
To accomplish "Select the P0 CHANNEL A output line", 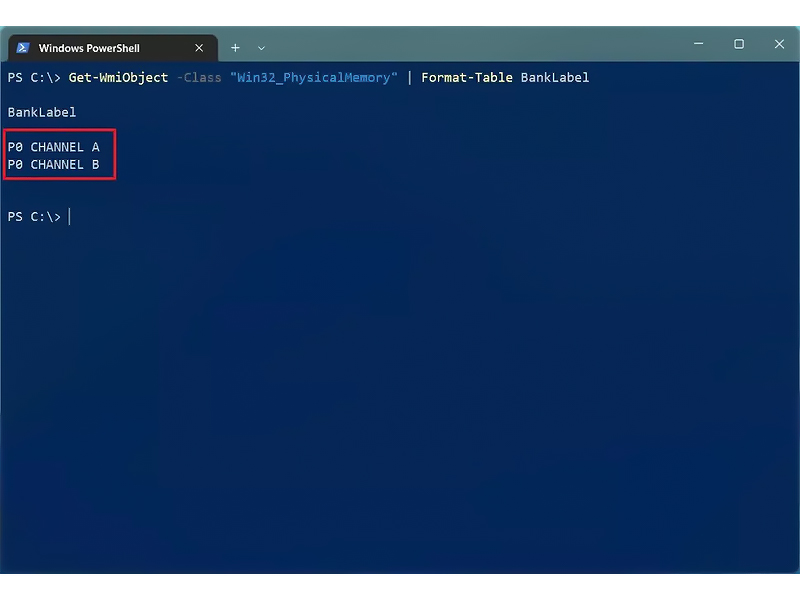I will tap(54, 147).
